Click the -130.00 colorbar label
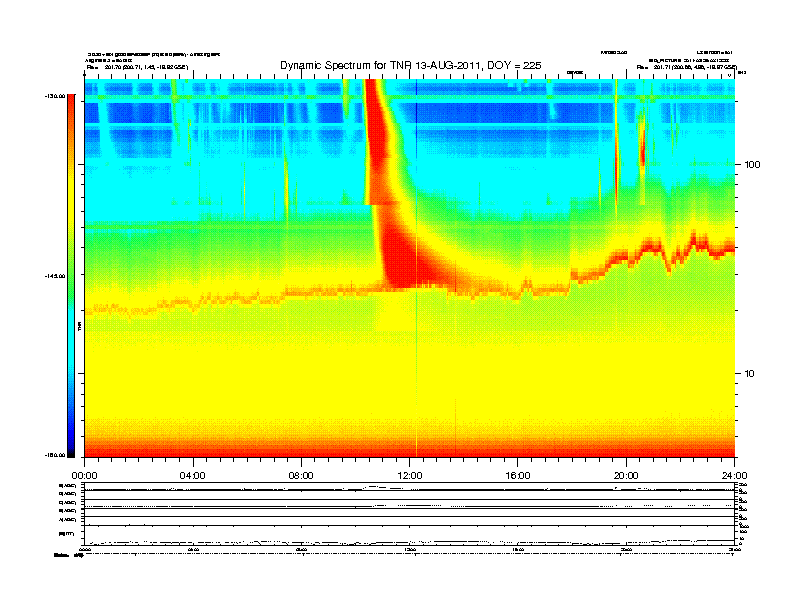Screen dimensions: 792x612 pos(56,95)
